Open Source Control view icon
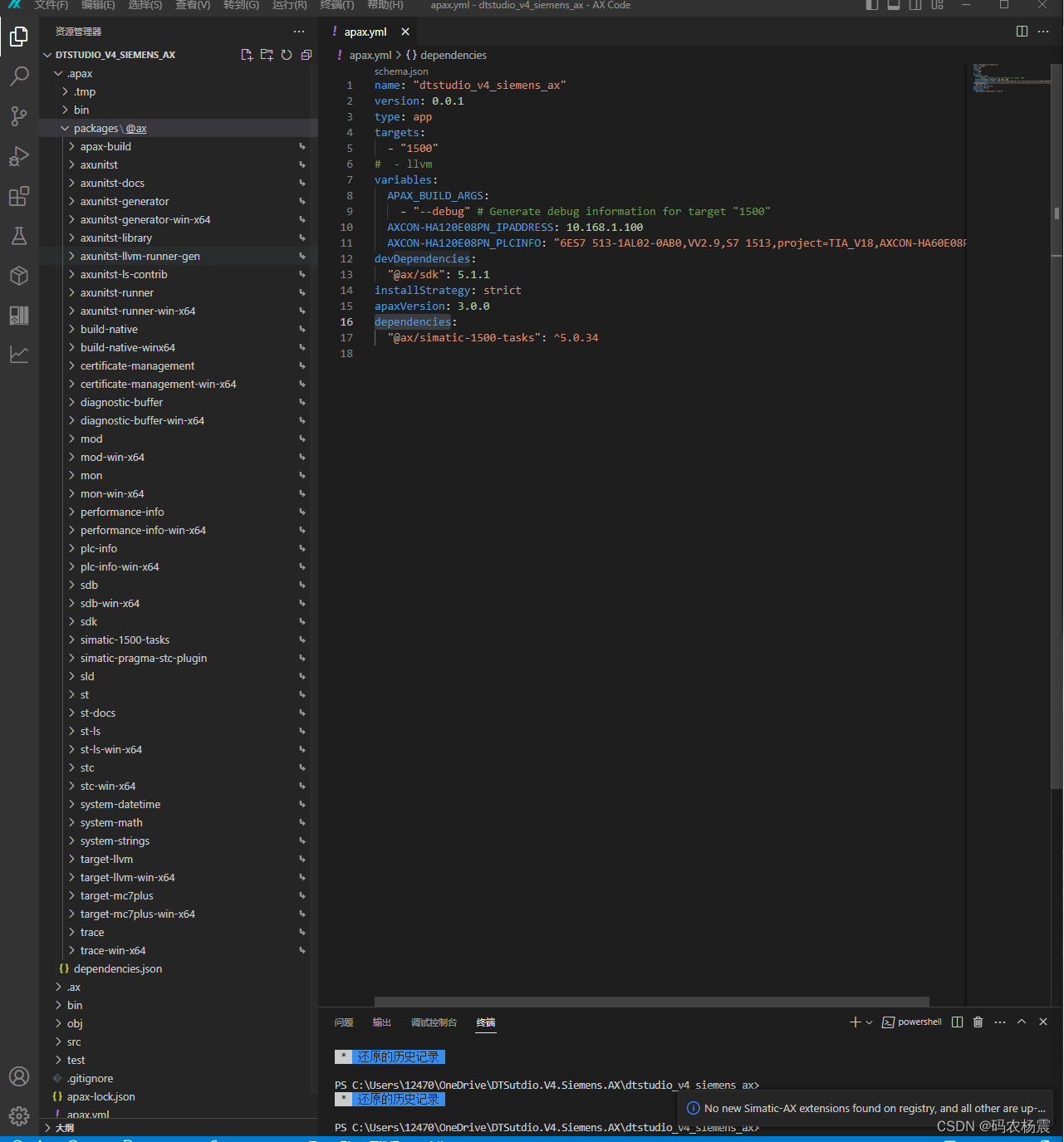This screenshot has height=1142, width=1064. (x=19, y=116)
